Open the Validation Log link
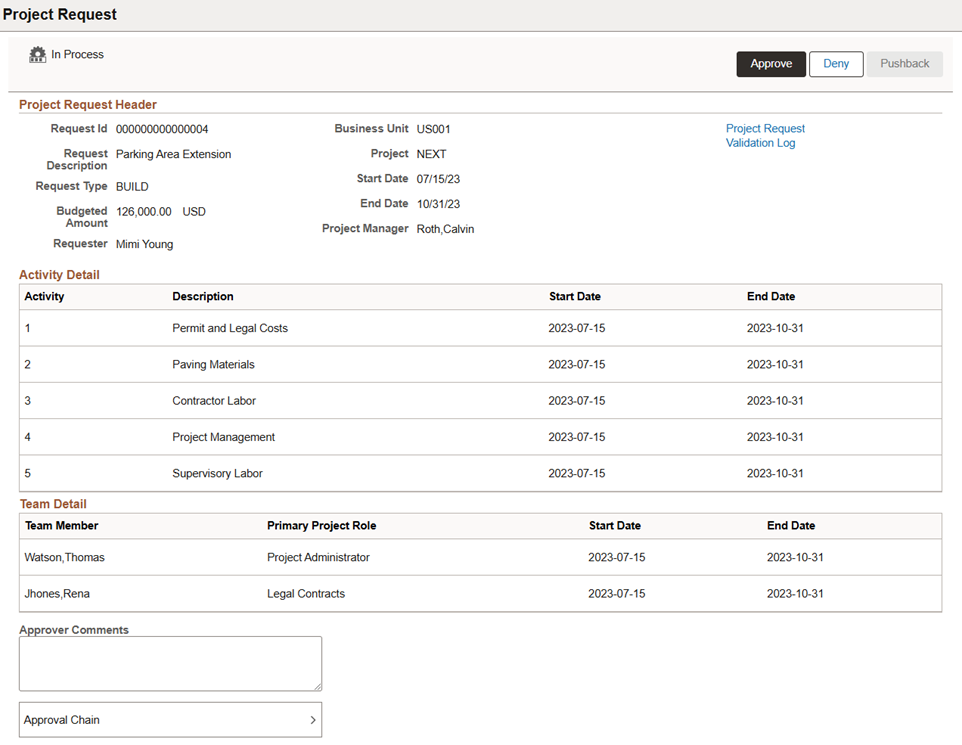The image size is (962, 745). click(760, 143)
